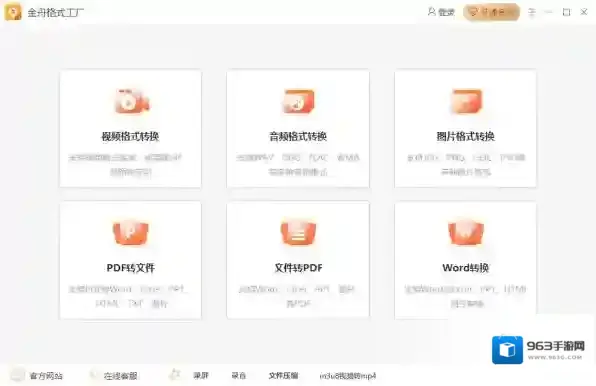Click the video camera icon for 视频格式转换
The width and height of the screenshot is (596, 386).
click(131, 101)
